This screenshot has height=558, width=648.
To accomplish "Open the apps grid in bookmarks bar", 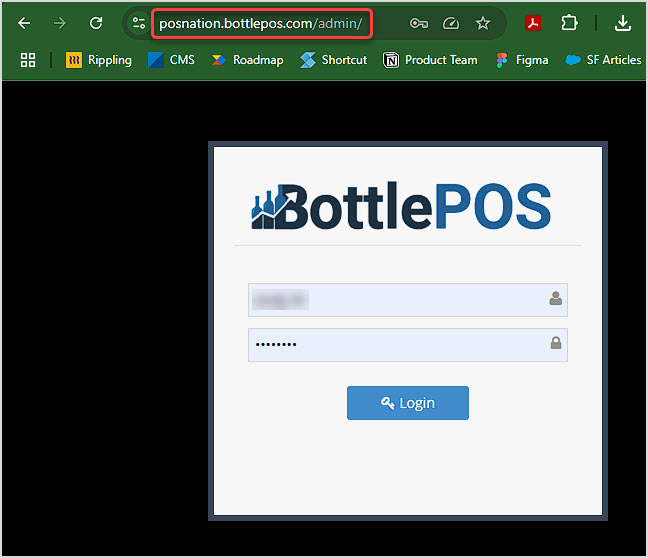I will (28, 60).
